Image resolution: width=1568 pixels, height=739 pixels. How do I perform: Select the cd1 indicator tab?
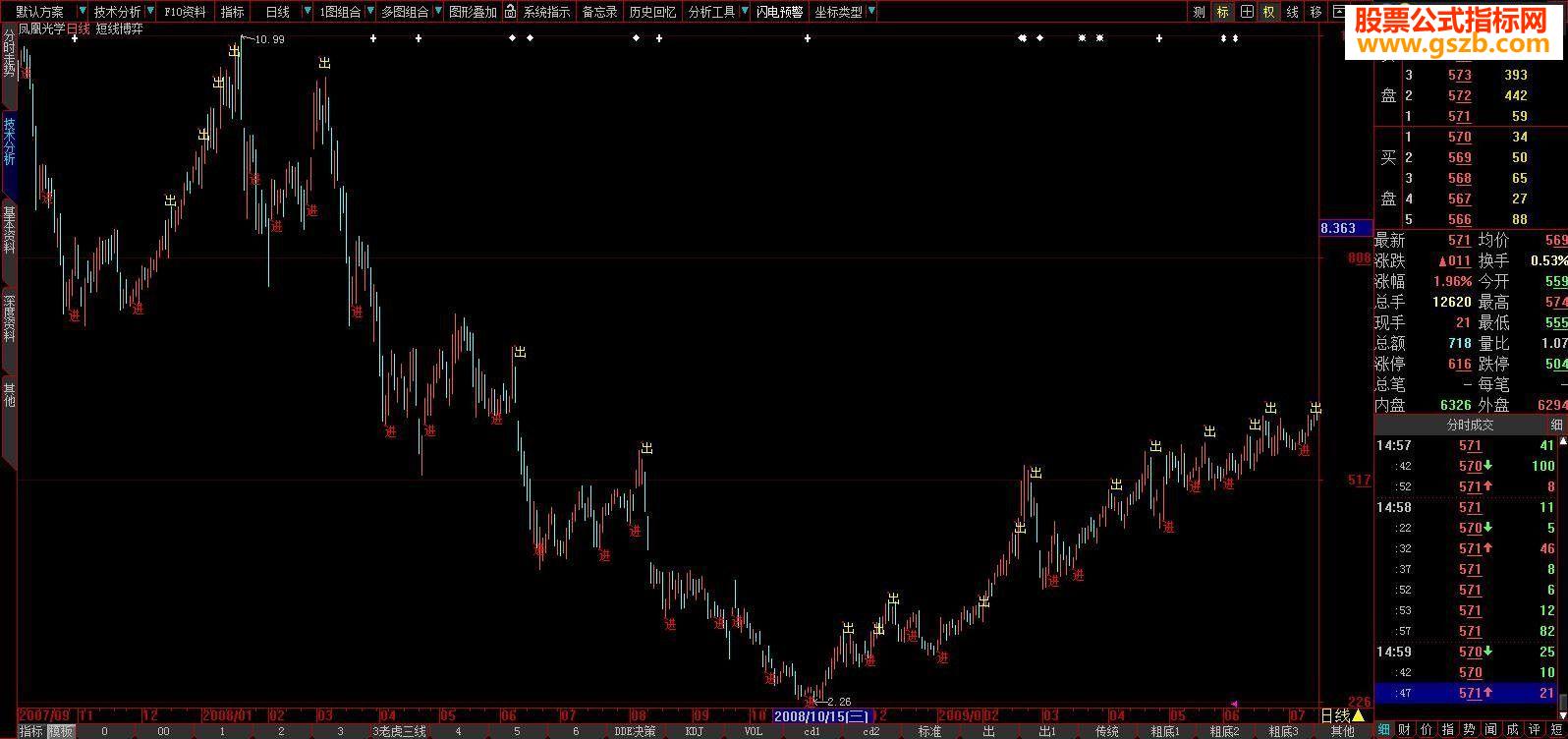pyautogui.click(x=812, y=731)
